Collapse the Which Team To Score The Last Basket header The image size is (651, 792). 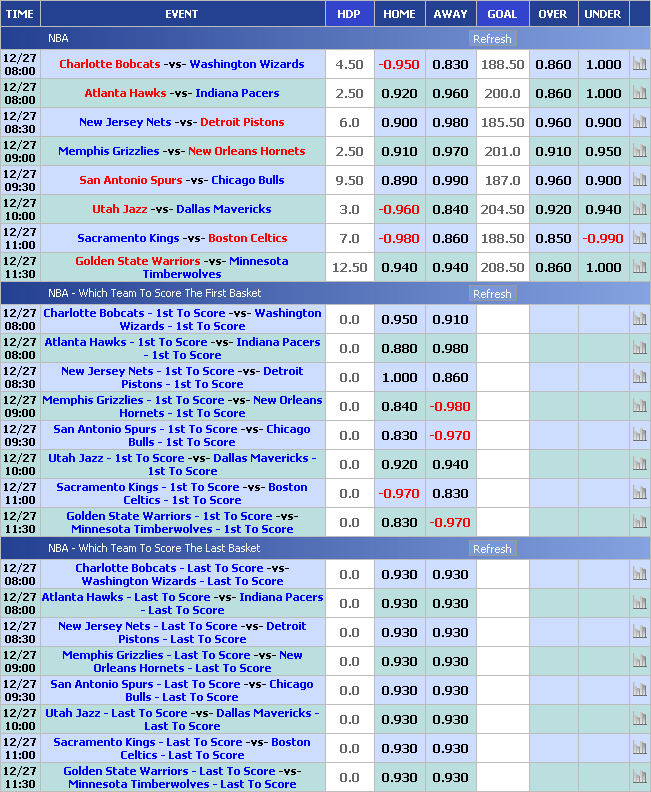(154, 548)
